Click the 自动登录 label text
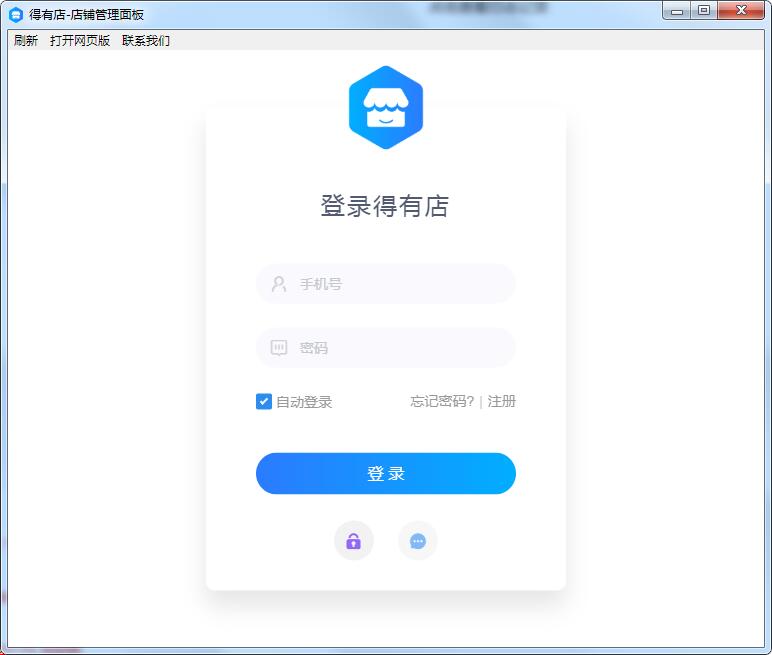 [304, 402]
